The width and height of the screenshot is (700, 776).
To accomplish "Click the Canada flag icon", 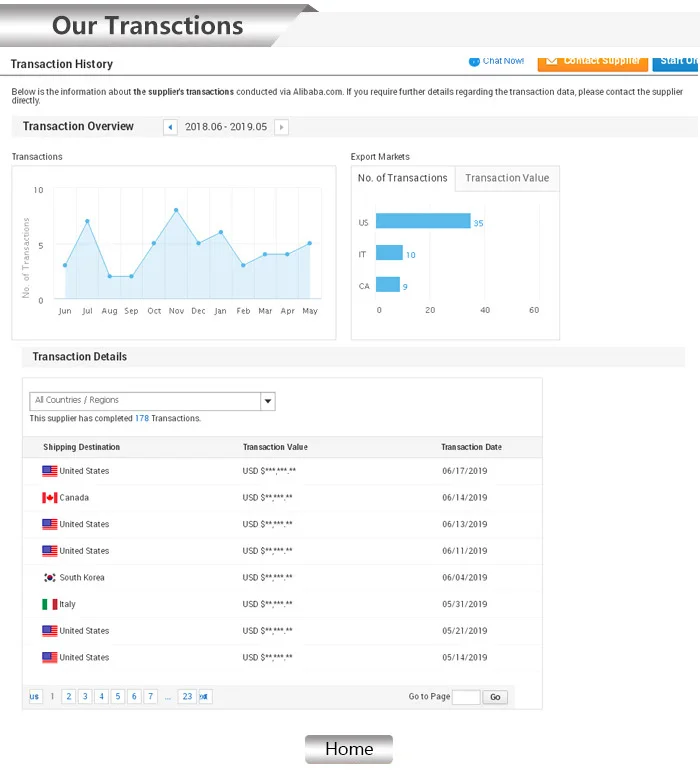I will pyautogui.click(x=49, y=498).
